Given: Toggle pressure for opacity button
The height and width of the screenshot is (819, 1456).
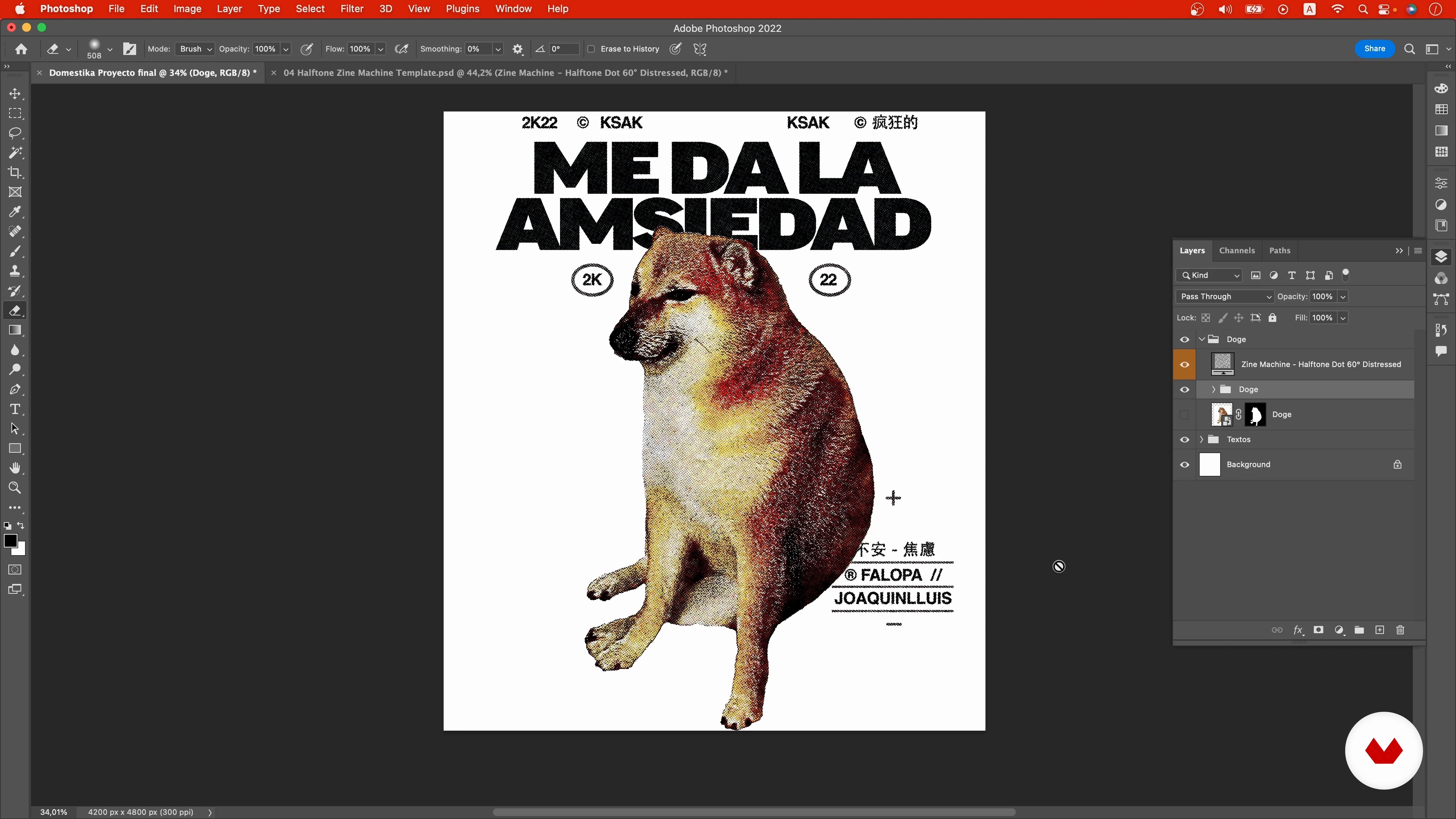Looking at the screenshot, I should 307,49.
